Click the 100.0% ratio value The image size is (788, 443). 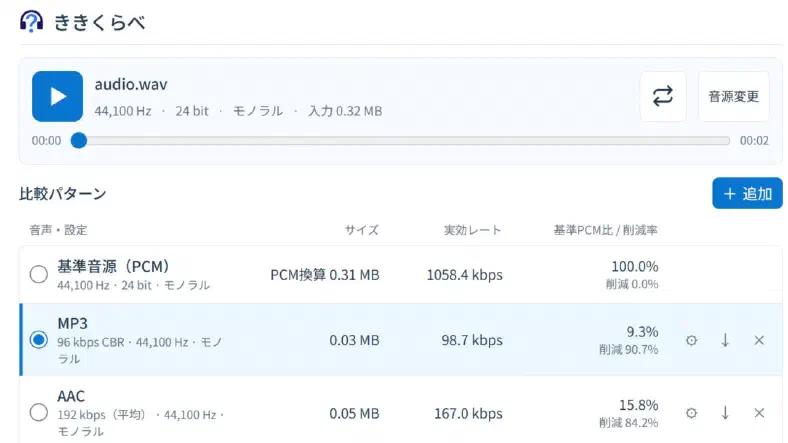coord(635,266)
